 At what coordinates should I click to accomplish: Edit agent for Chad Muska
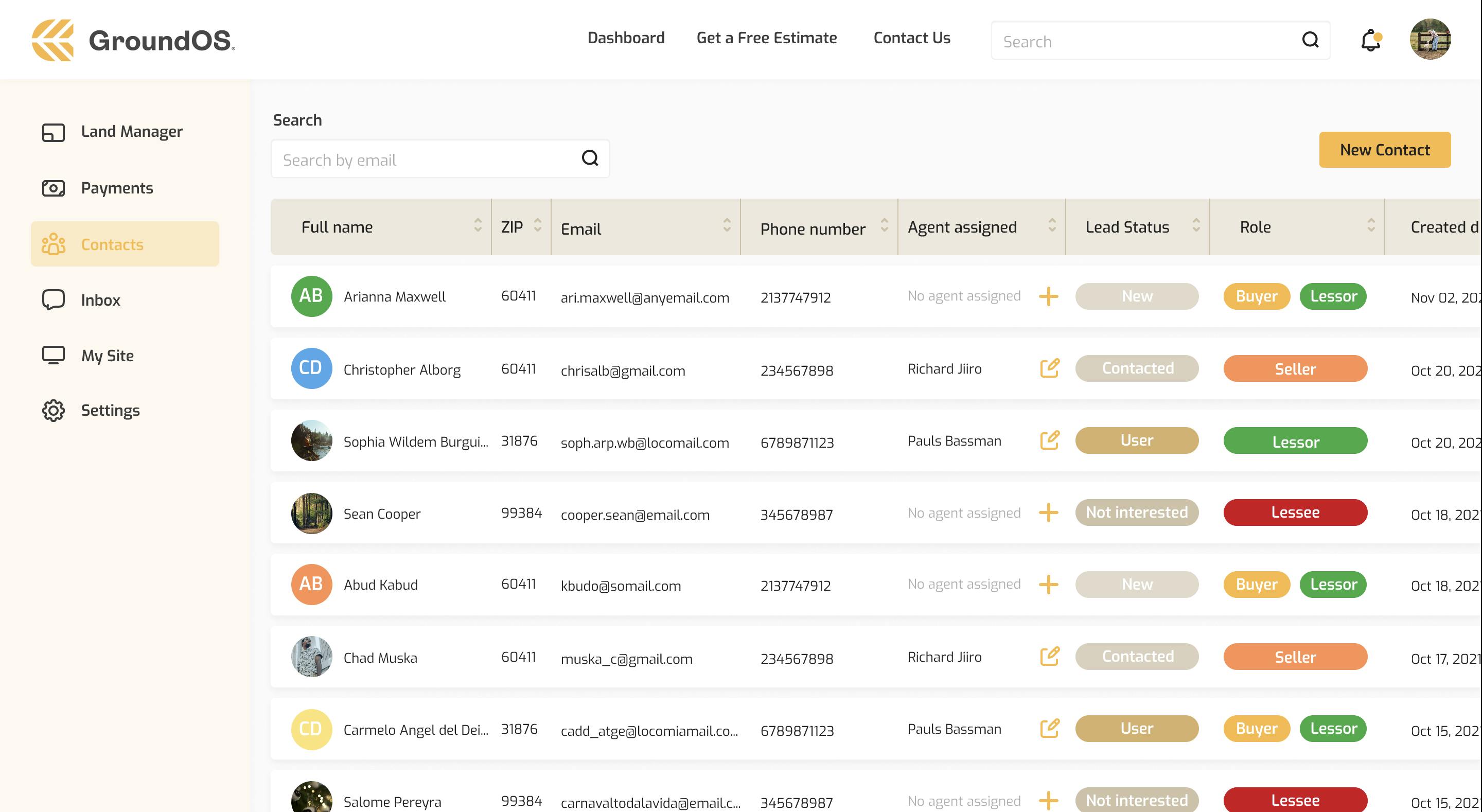(x=1049, y=657)
